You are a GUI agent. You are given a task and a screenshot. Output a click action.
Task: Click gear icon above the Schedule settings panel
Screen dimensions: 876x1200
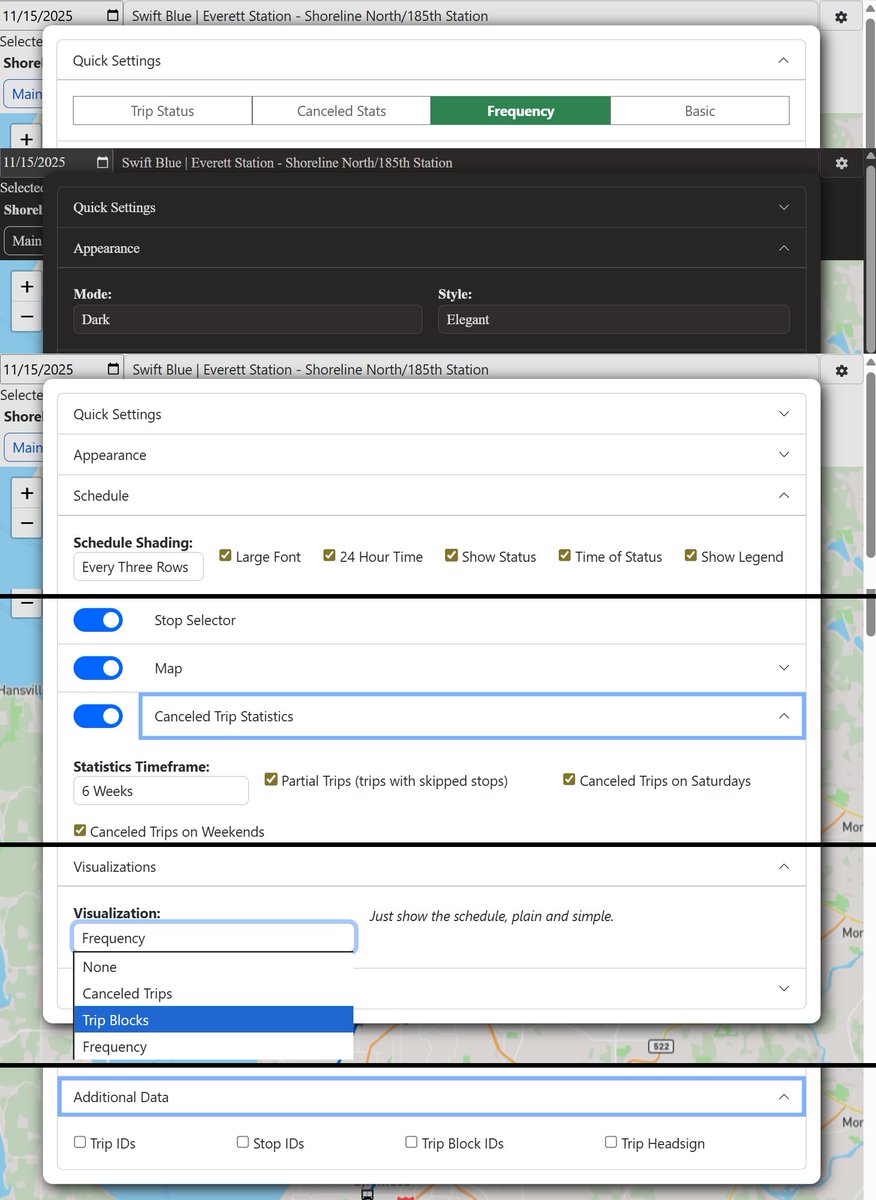841,370
